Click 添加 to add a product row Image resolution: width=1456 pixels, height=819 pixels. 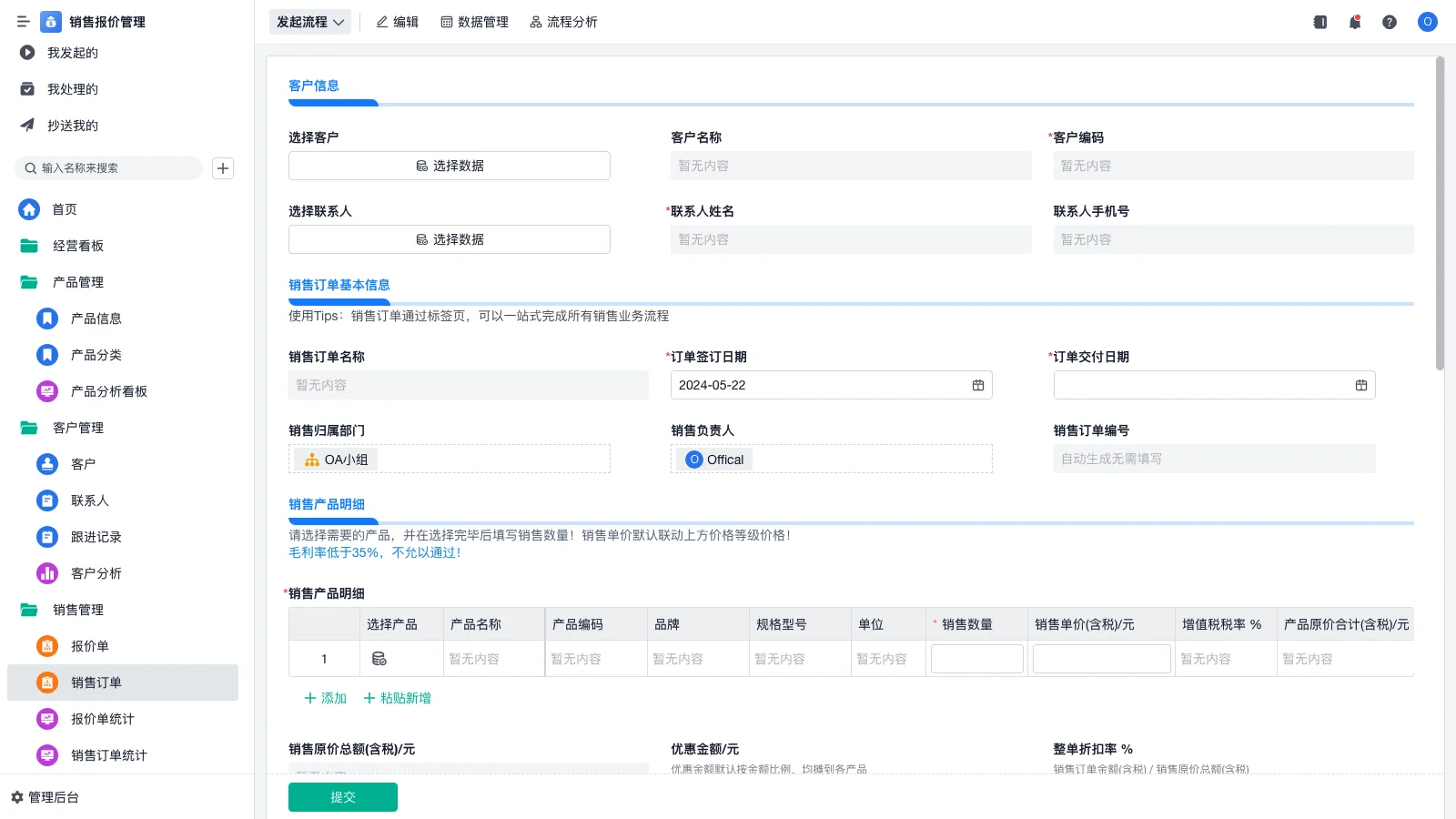324,698
